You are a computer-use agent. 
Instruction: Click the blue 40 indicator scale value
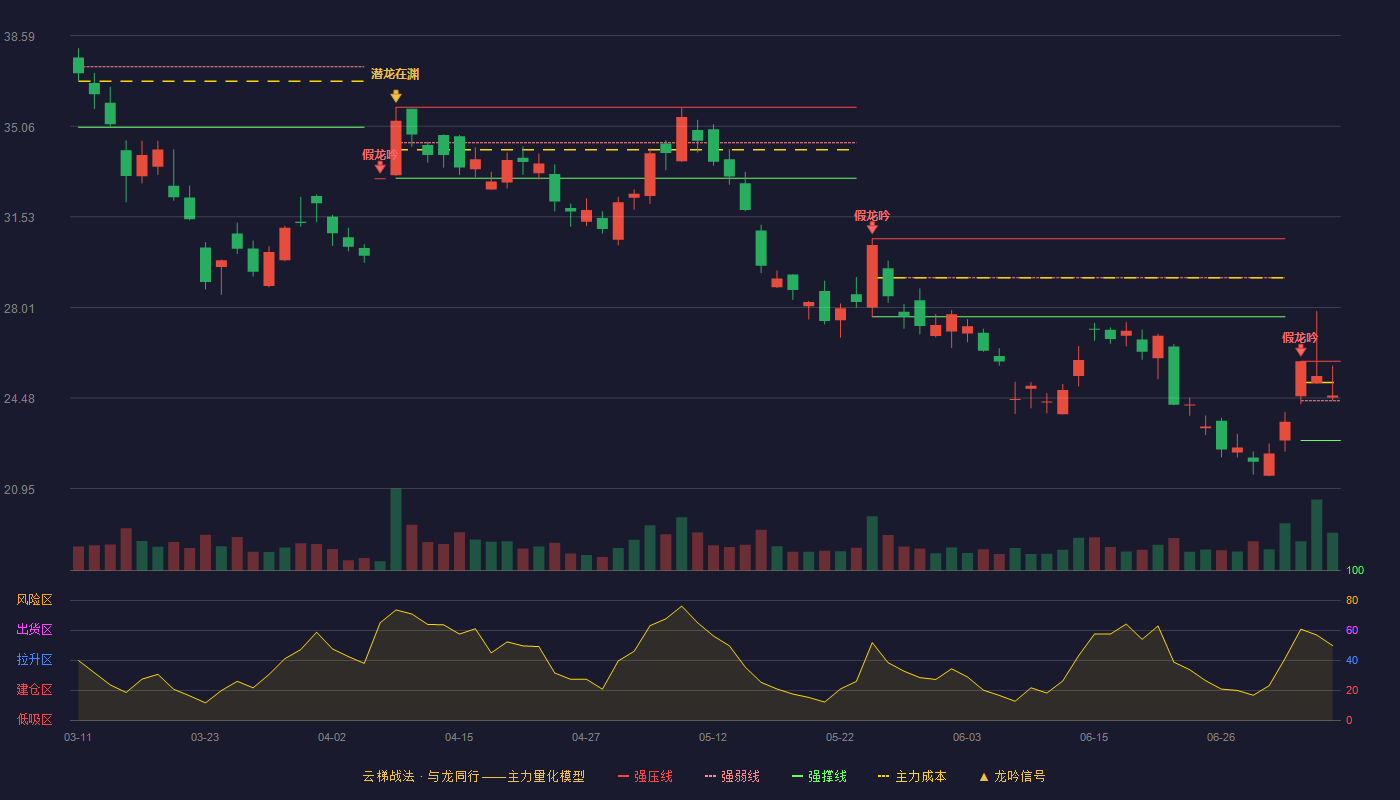coord(1352,660)
